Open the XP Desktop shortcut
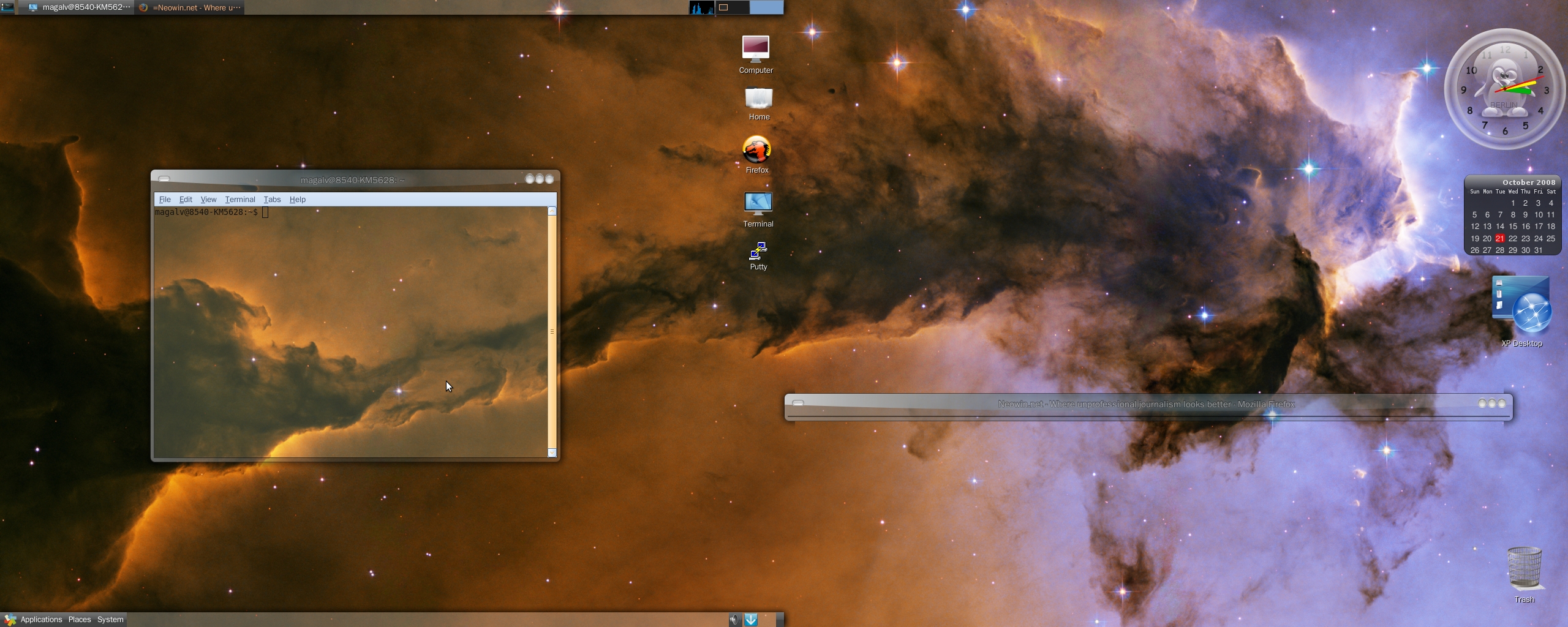The image size is (1568, 627). 1521,312
